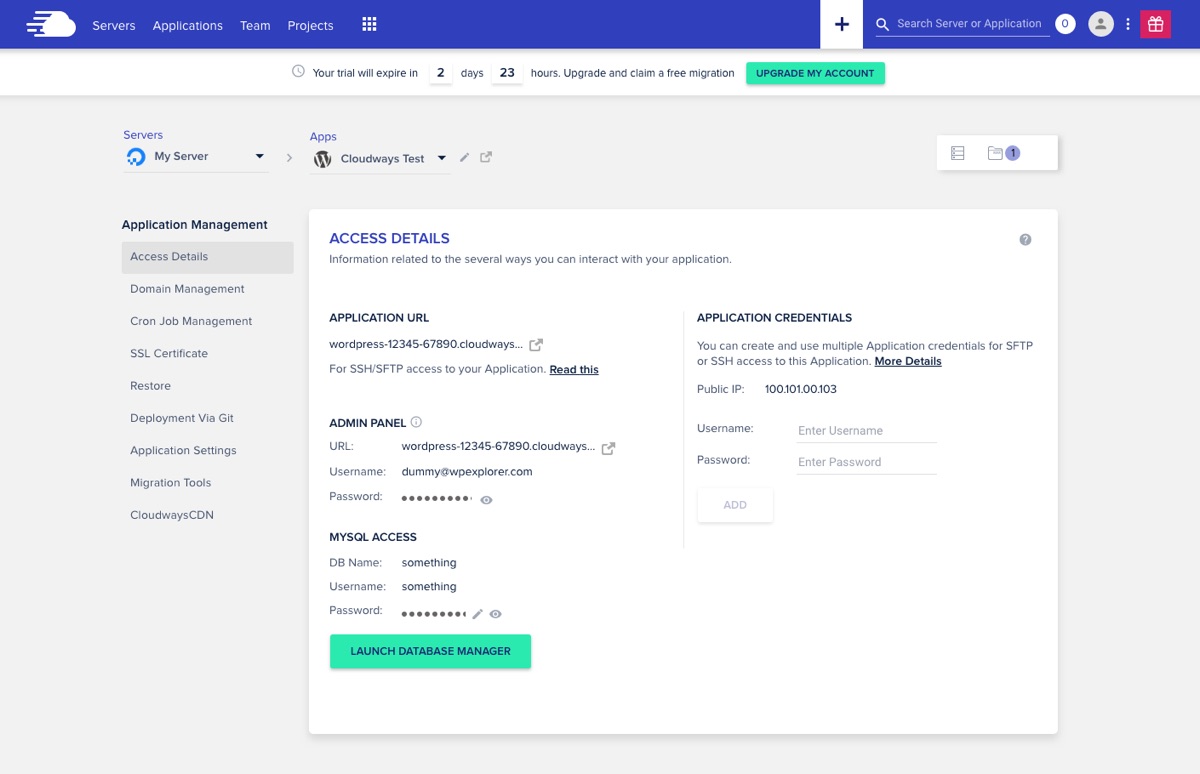Focus the Enter Password field
This screenshot has width=1200, height=774.
click(866, 462)
